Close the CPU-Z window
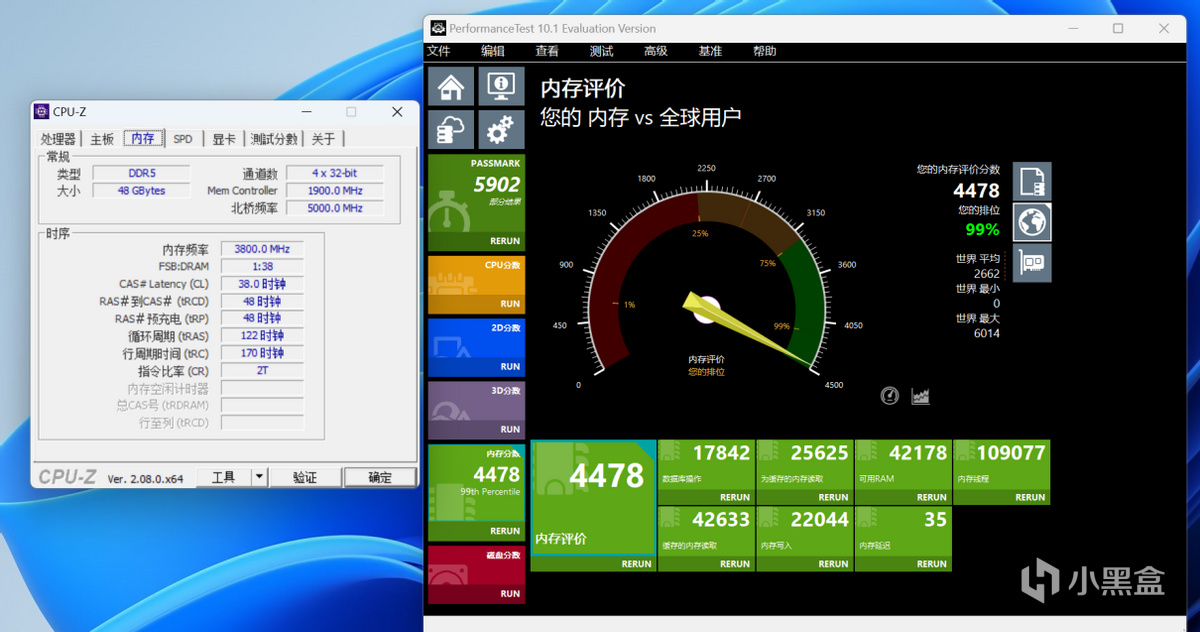Viewport: 1200px width, 632px height. click(x=397, y=112)
